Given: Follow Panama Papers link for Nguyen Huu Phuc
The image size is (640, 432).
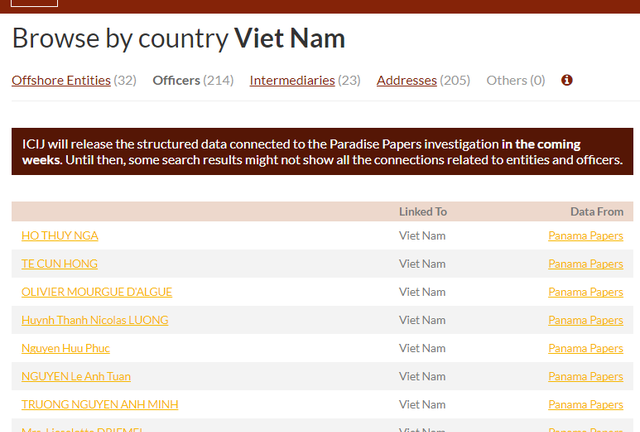Looking at the screenshot, I should click(x=585, y=348).
